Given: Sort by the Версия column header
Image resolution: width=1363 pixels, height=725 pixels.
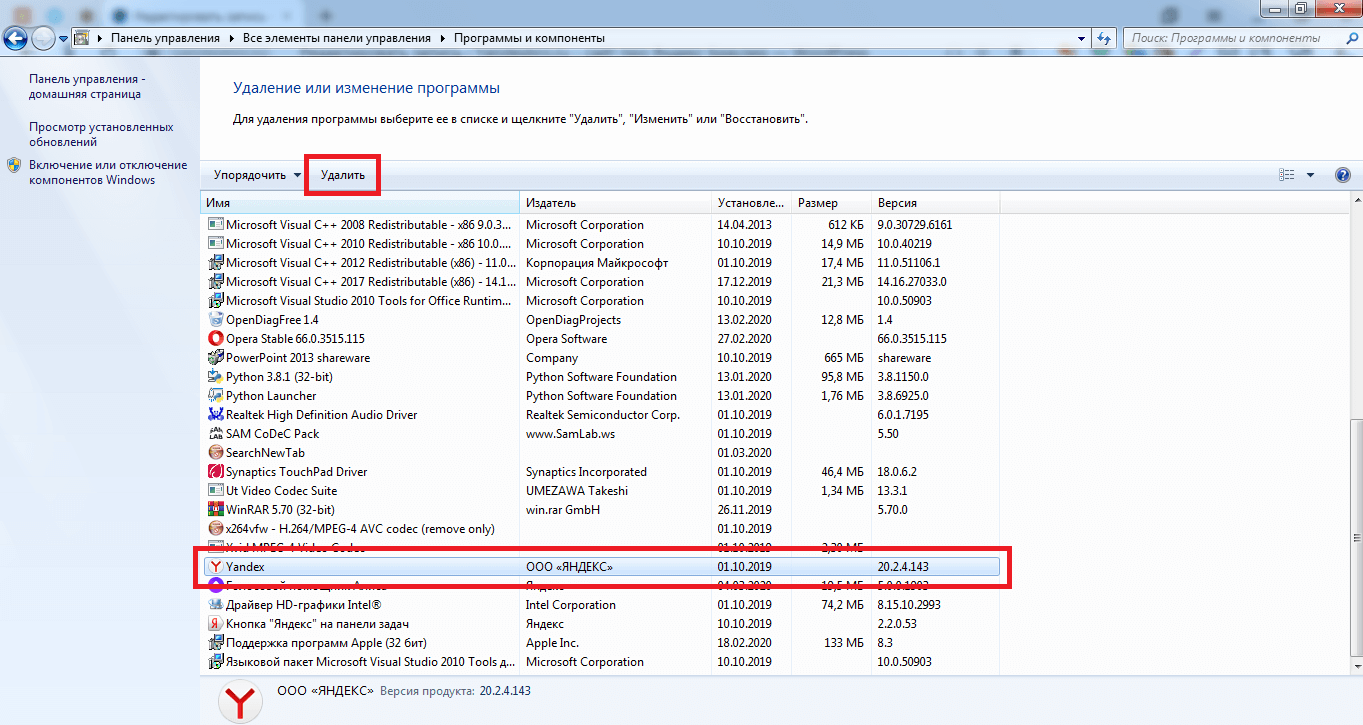Looking at the screenshot, I should coord(935,203).
